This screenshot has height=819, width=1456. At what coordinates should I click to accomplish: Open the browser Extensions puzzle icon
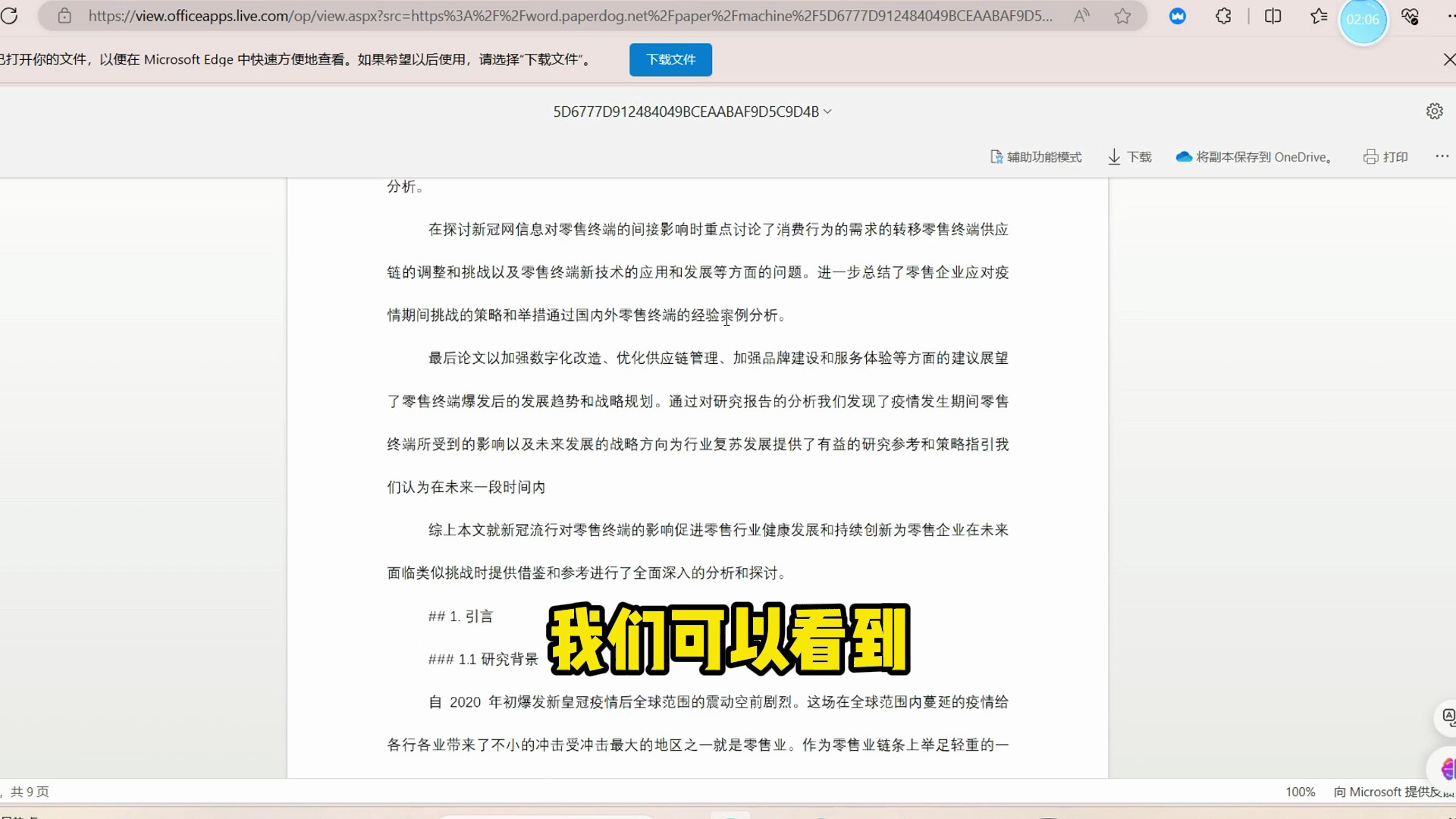[1223, 16]
